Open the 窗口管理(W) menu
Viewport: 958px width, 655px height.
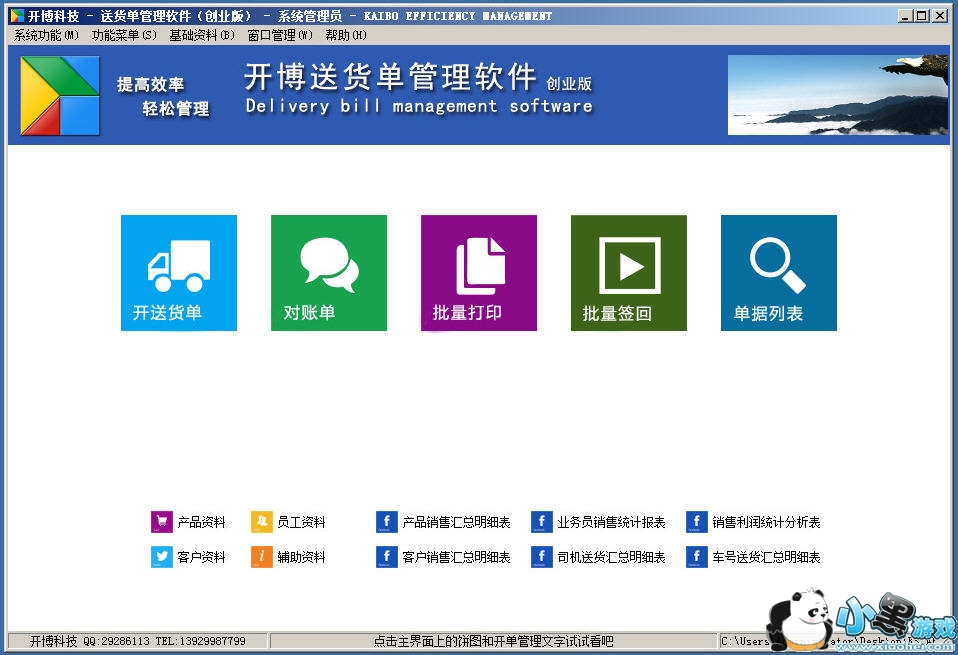tap(280, 35)
